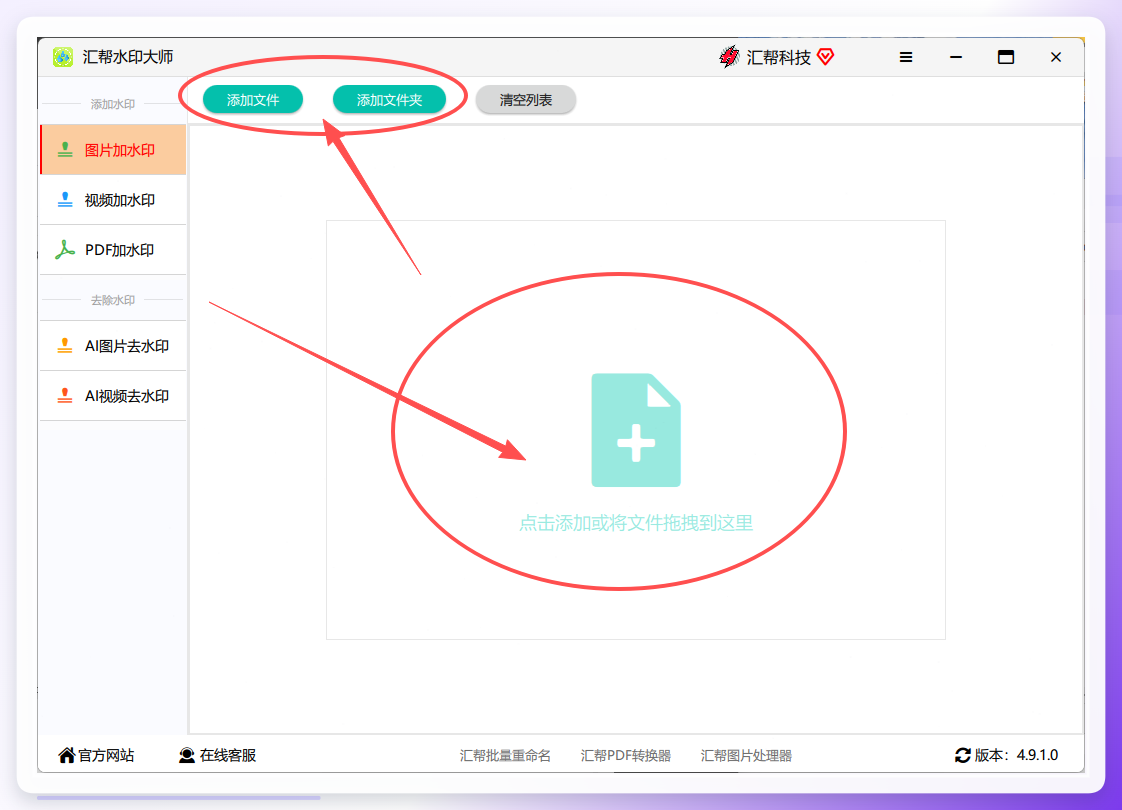
Task: Click the refresh icon beside 版本
Action: point(962,755)
